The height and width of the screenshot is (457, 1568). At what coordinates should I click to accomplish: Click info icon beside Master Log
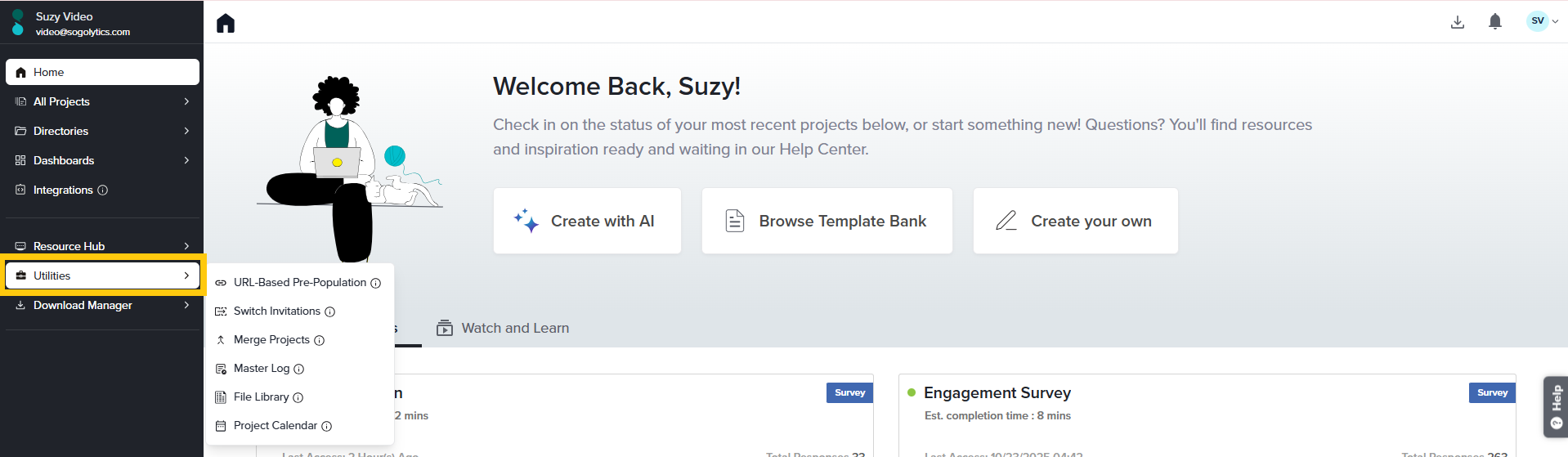point(299,370)
